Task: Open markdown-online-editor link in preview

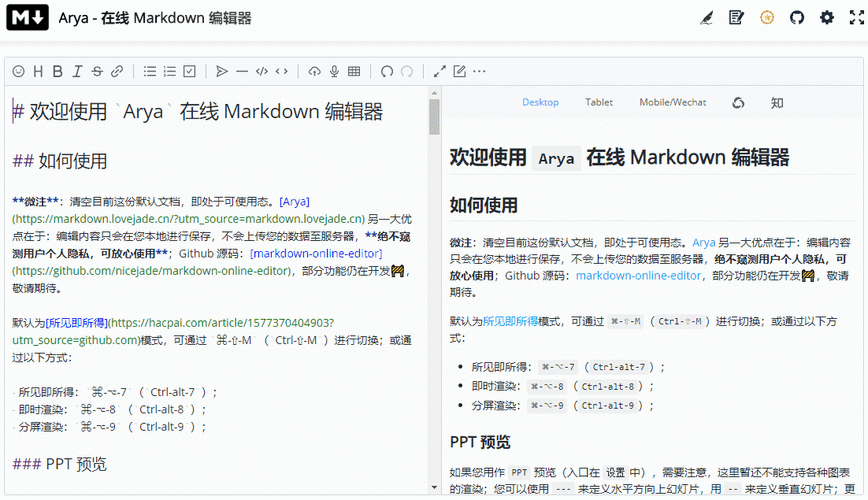Action: tap(638, 276)
